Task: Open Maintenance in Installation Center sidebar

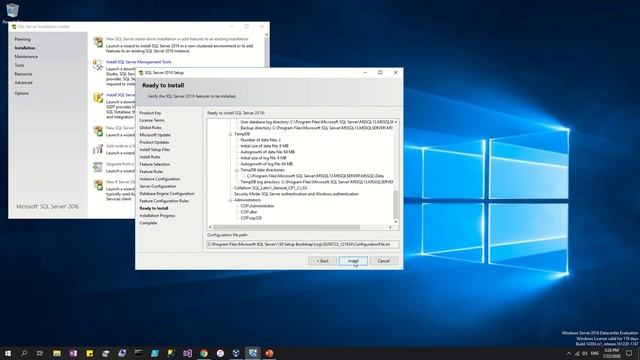Action: tap(26, 56)
